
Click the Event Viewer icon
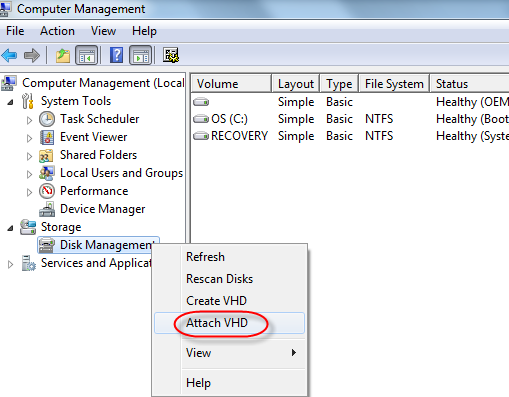tap(47, 137)
